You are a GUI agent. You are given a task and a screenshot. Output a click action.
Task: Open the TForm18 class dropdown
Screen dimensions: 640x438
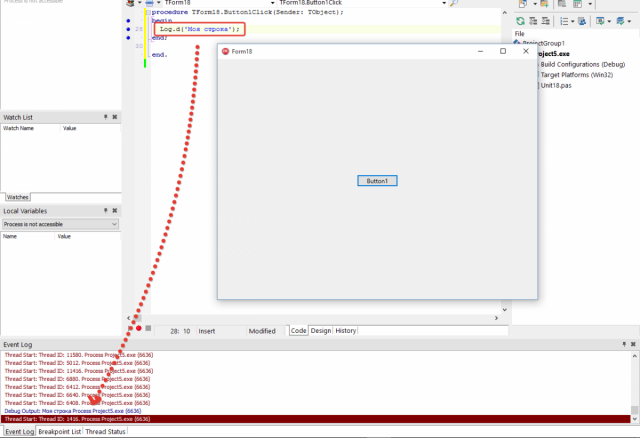pyautogui.click(x=273, y=3)
